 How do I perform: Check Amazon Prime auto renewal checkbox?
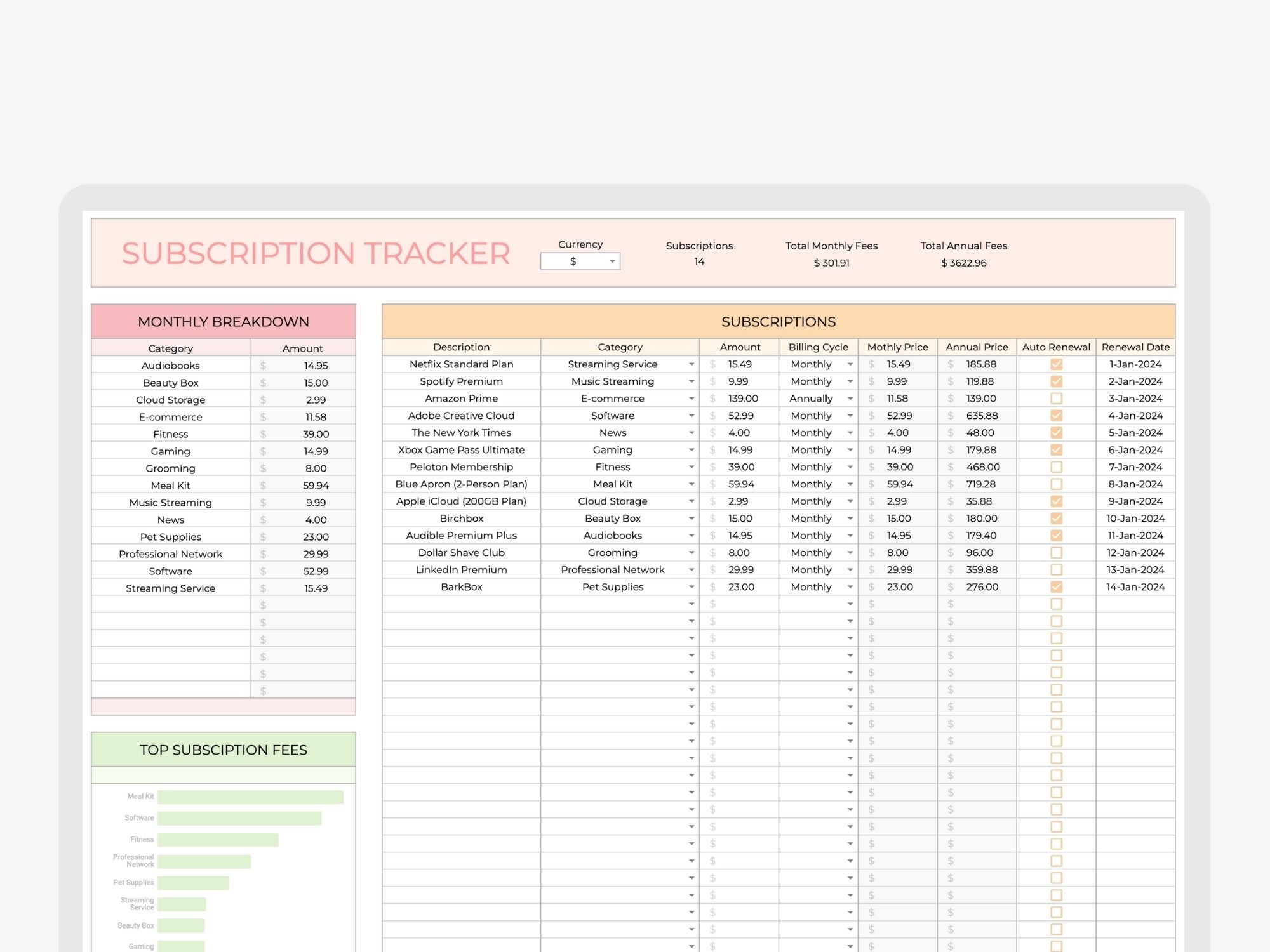click(x=1056, y=399)
